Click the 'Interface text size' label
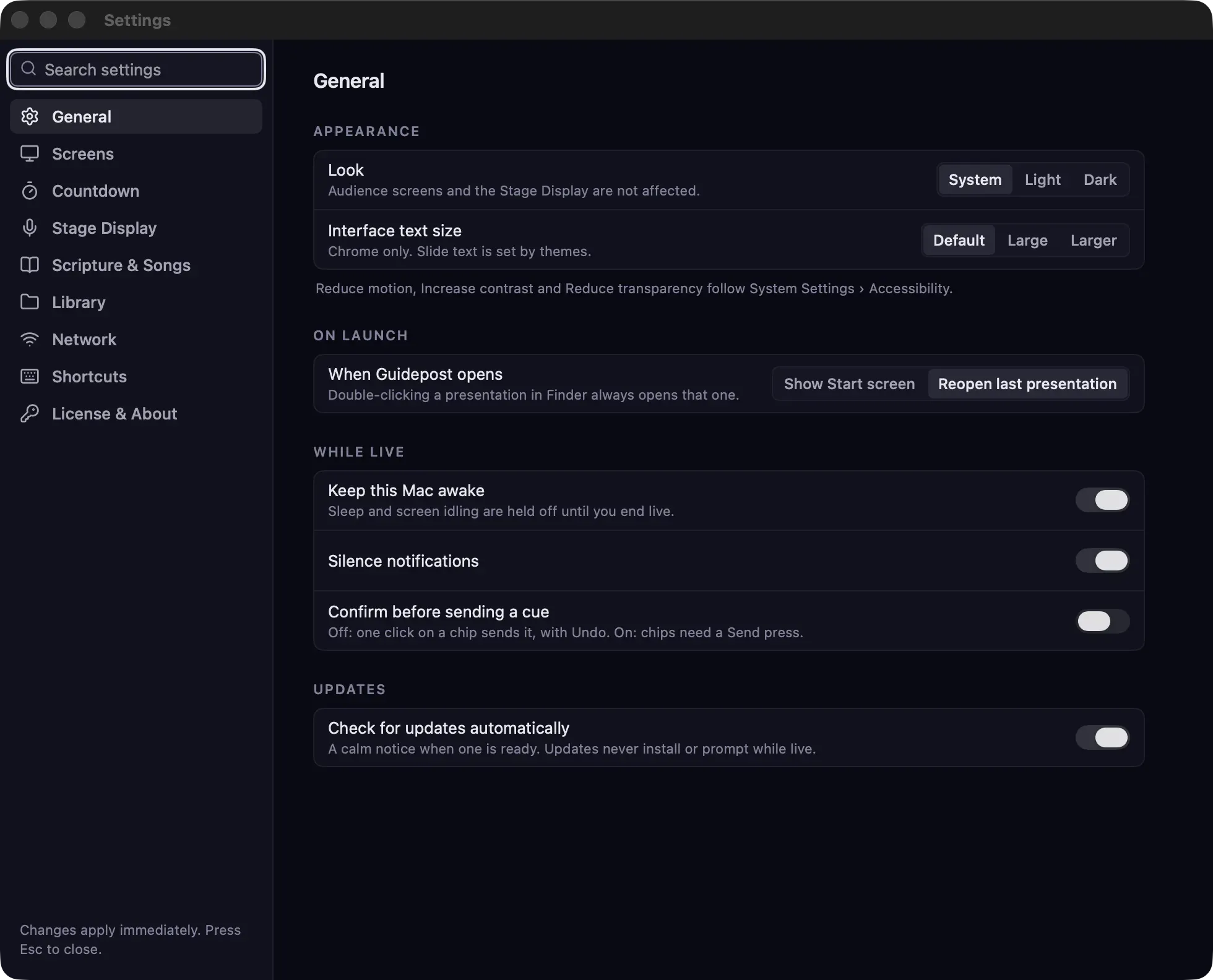This screenshot has height=980, width=1213. coord(395,231)
